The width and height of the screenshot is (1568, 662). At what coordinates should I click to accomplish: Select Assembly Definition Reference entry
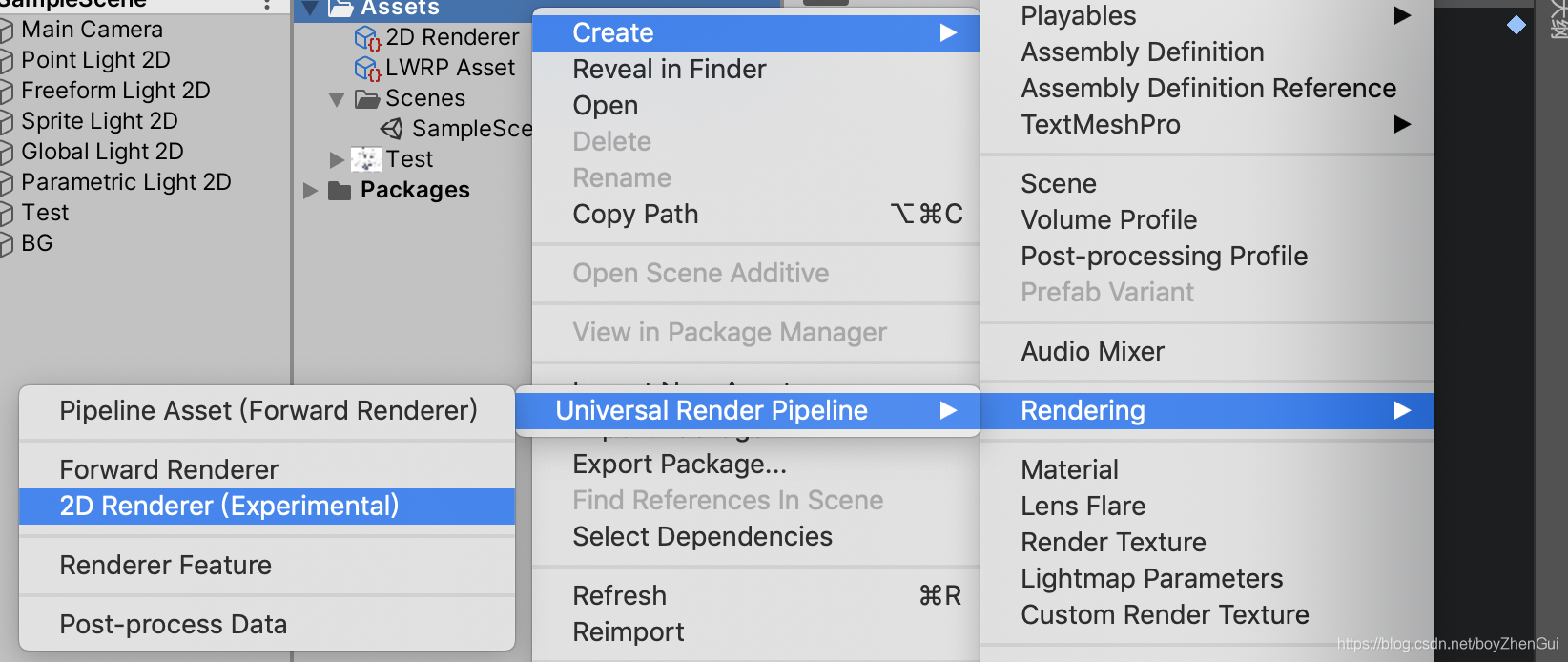point(1207,88)
